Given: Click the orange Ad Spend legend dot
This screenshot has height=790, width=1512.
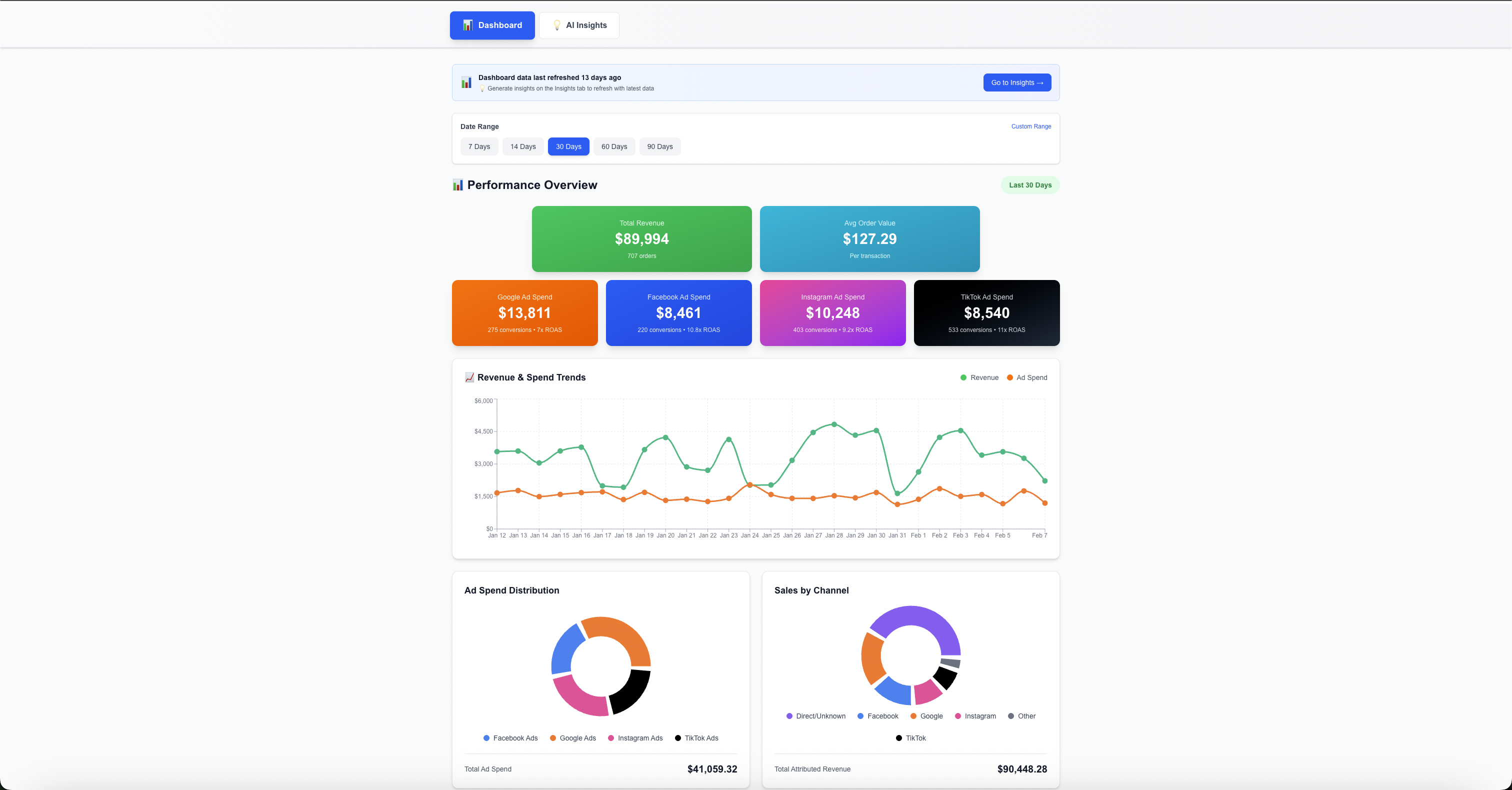Looking at the screenshot, I should [x=1010, y=377].
